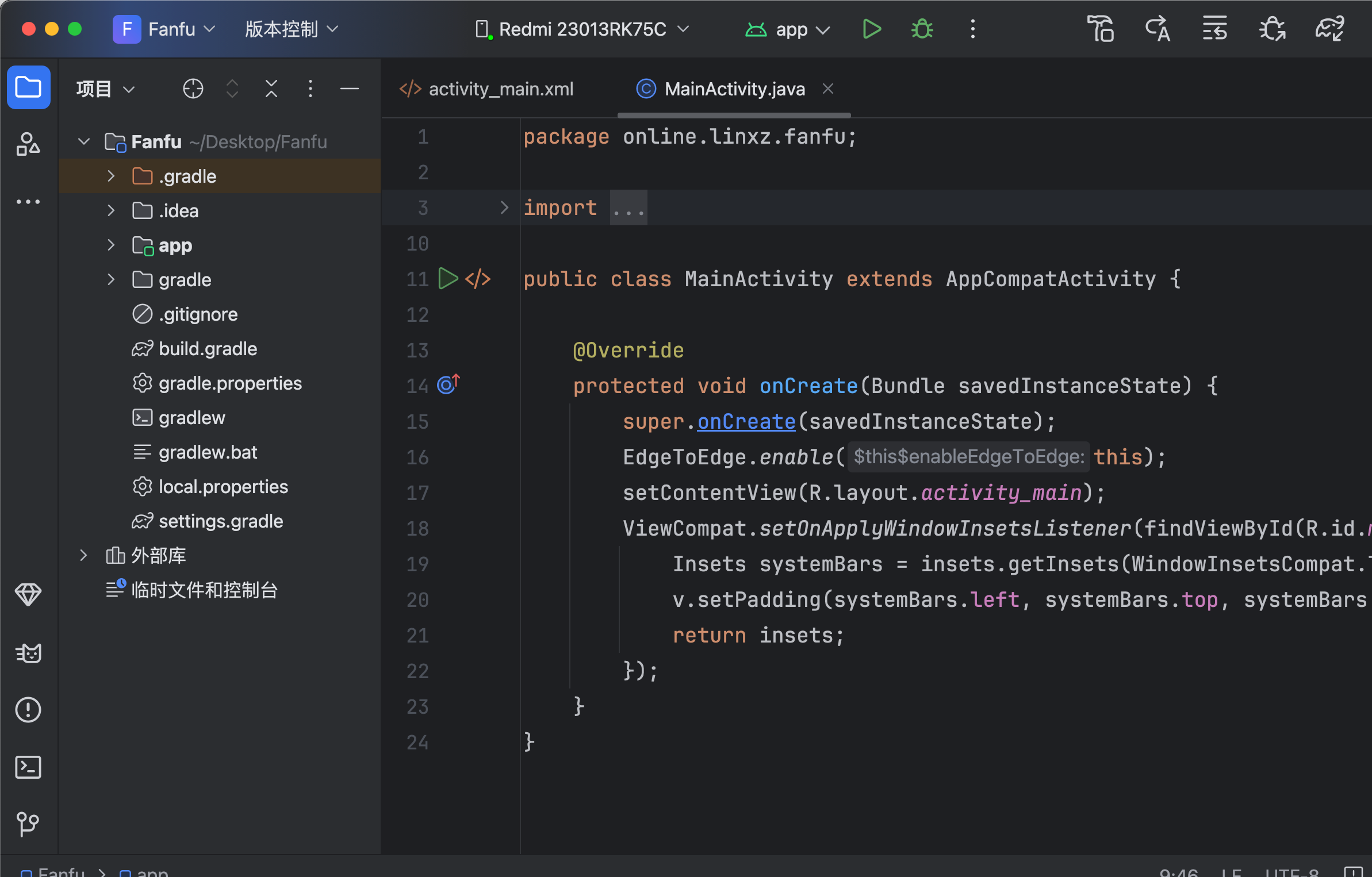This screenshot has height=877, width=1372.
Task: Click the AppCompatActivity class name
Action: point(1051,279)
